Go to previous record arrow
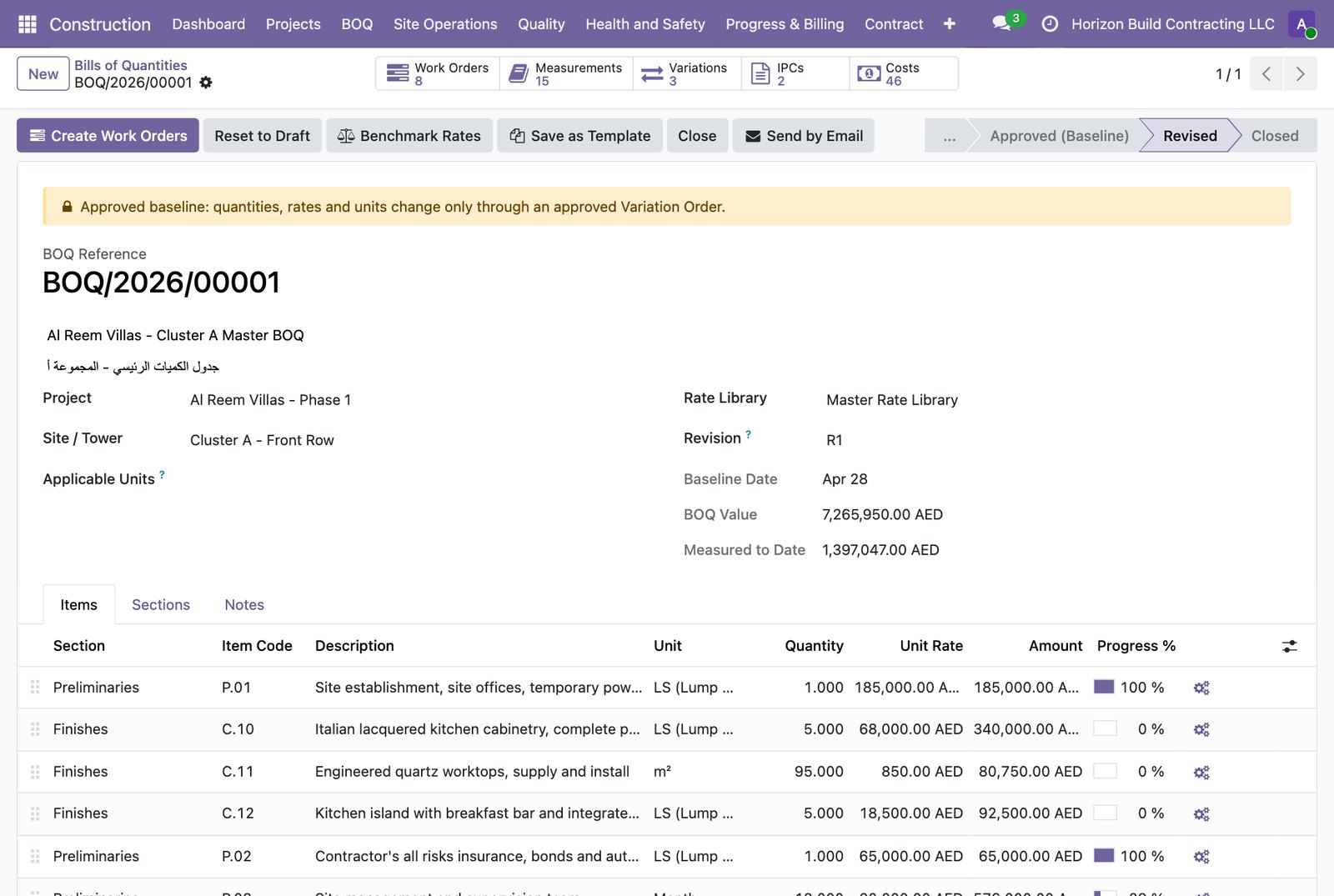This screenshot has height=896, width=1334. tap(1266, 73)
